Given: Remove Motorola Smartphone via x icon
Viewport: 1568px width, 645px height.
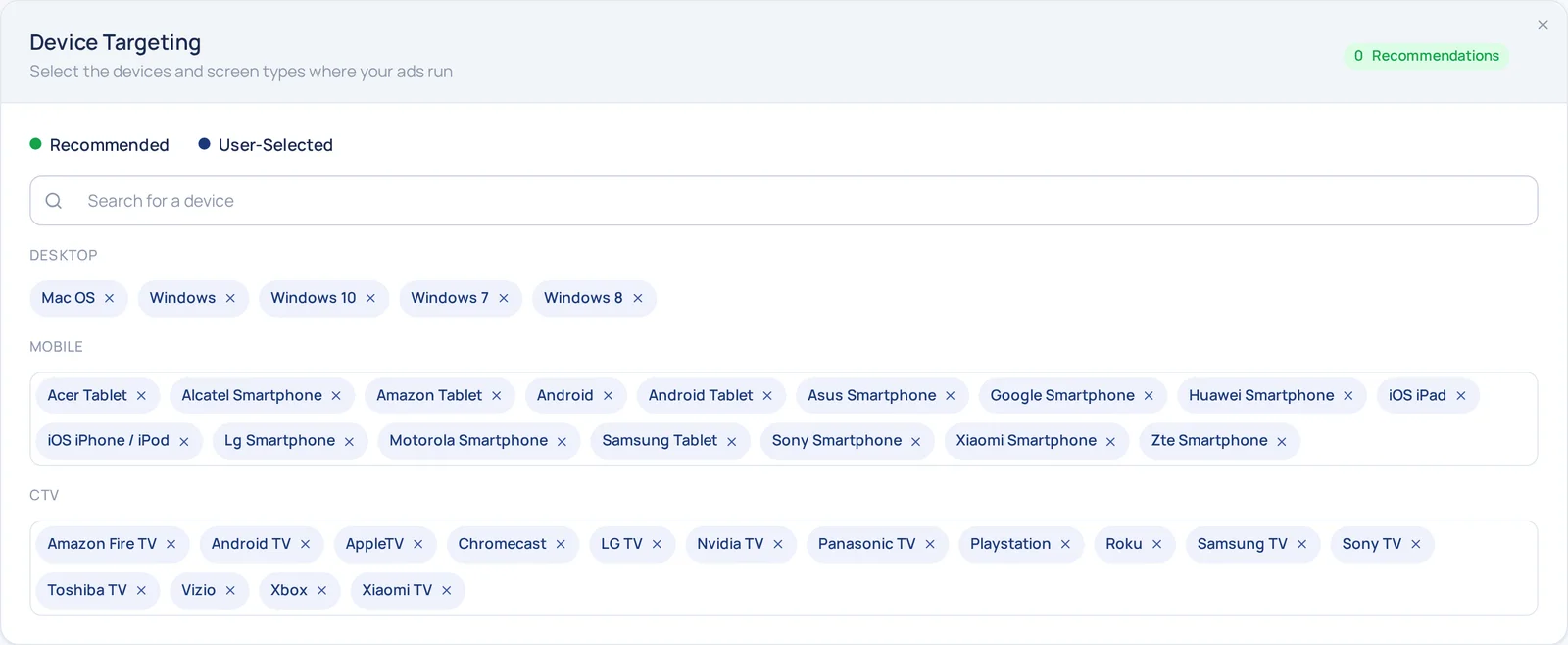Looking at the screenshot, I should [x=563, y=441].
